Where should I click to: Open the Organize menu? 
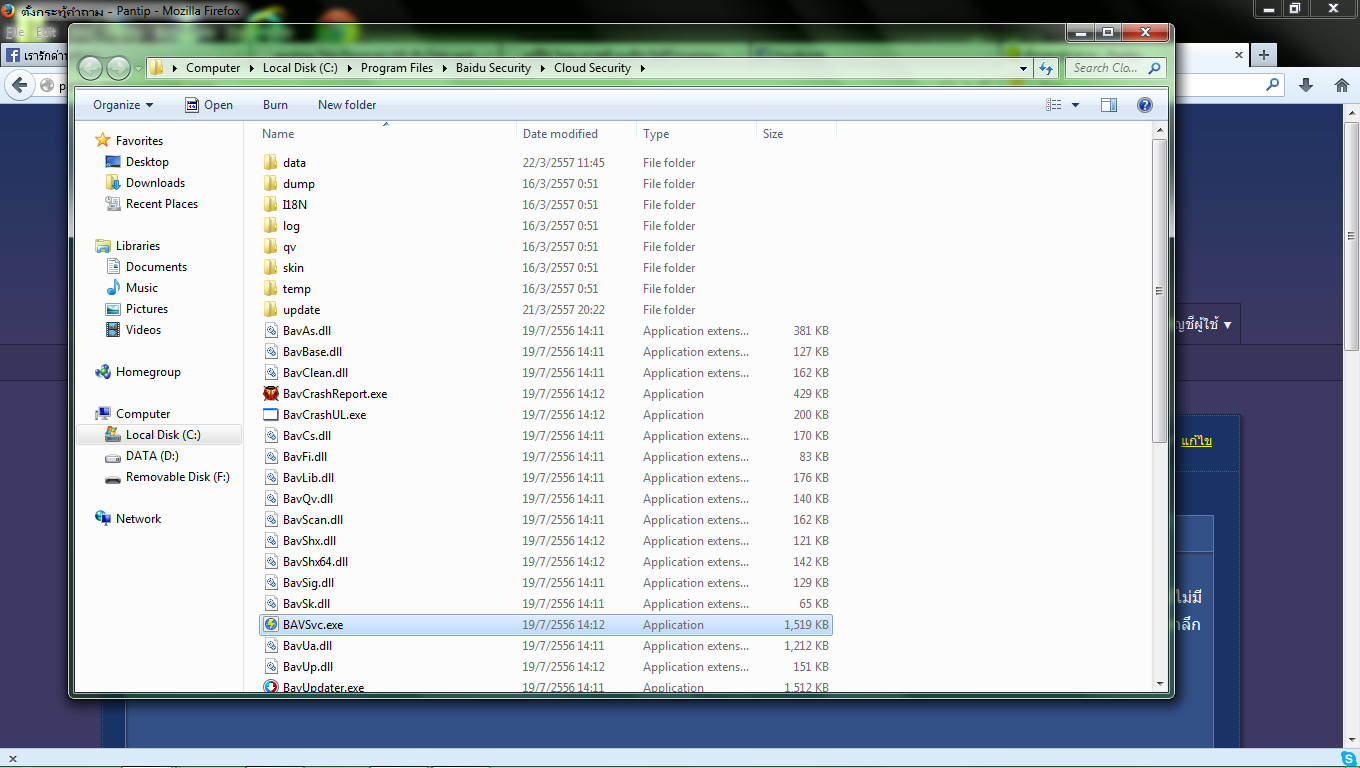[123, 104]
